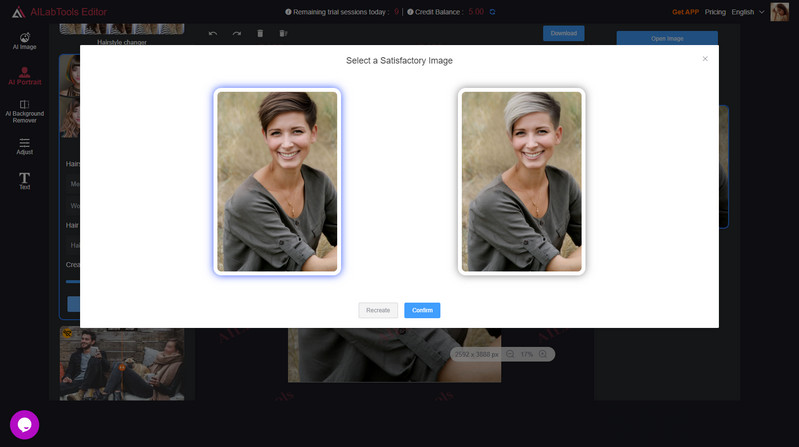The height and width of the screenshot is (447, 799).
Task: Select the couple-on-sofa sample thumbnail
Action: (x=122, y=364)
